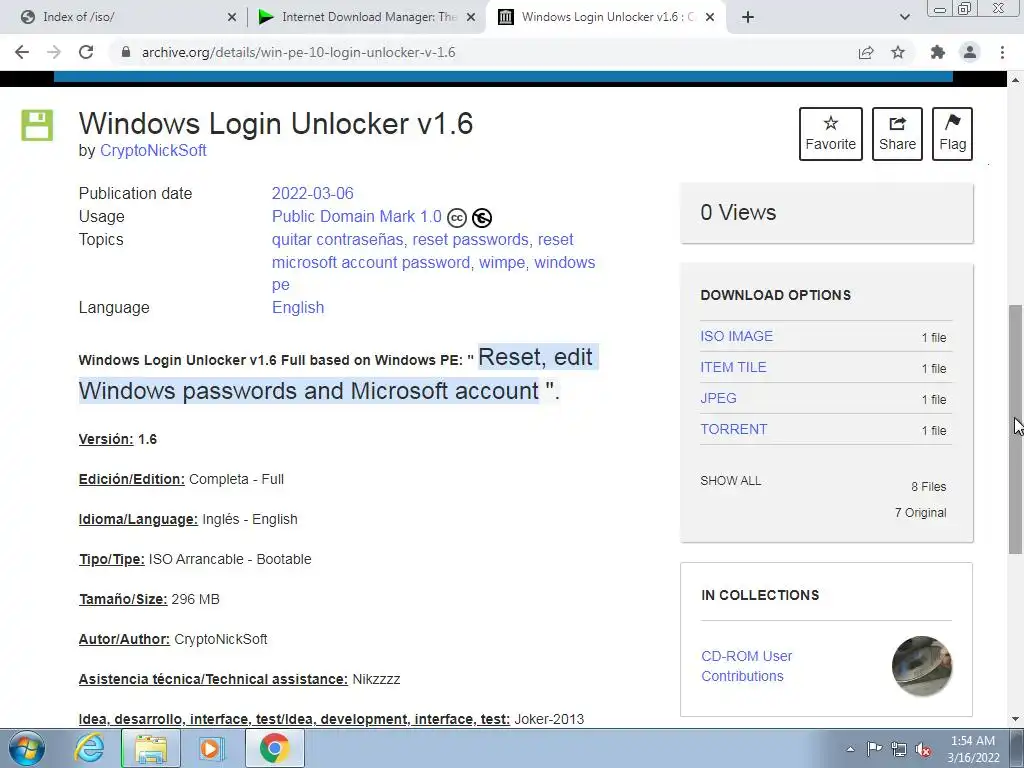This screenshot has width=1024, height=768.
Task: Flag this item
Action: pyautogui.click(x=952, y=134)
